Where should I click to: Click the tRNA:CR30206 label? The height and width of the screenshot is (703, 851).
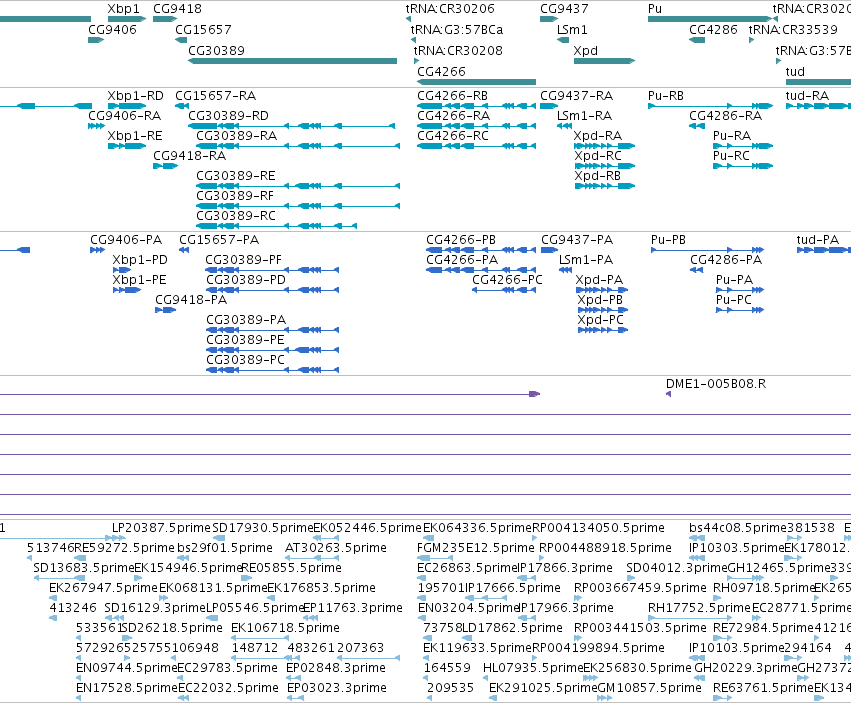pyautogui.click(x=450, y=9)
